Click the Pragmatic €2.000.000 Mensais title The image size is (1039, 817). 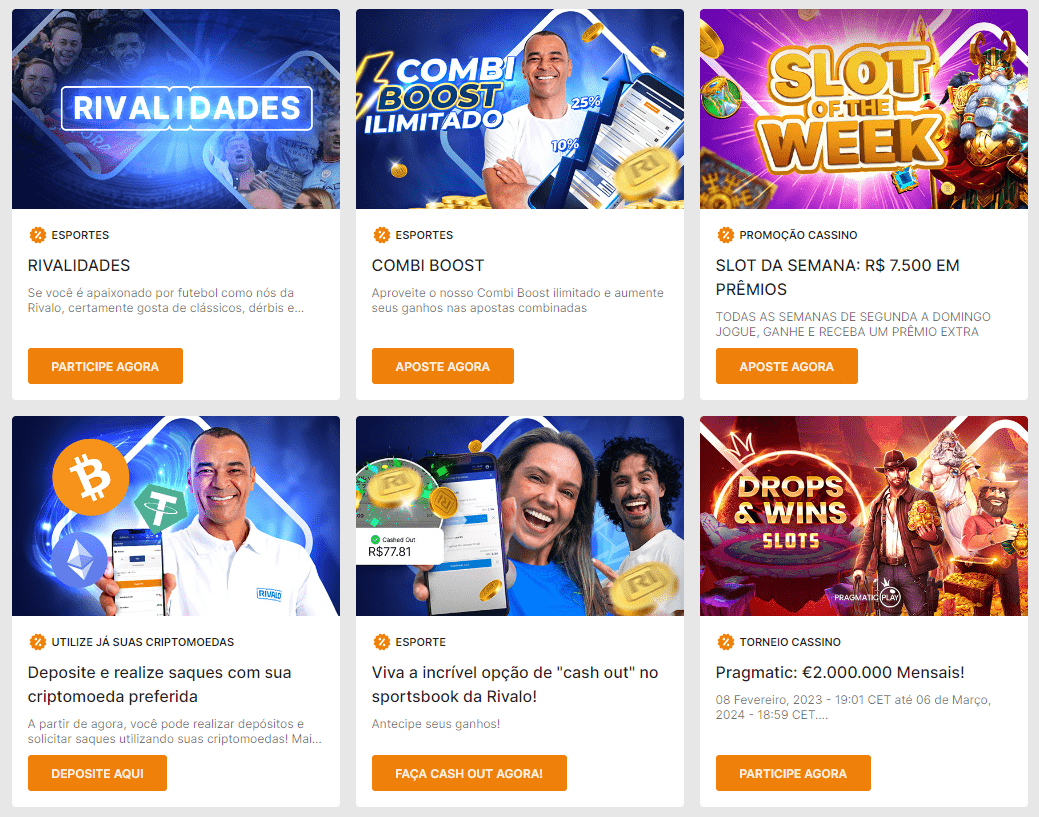coord(840,673)
